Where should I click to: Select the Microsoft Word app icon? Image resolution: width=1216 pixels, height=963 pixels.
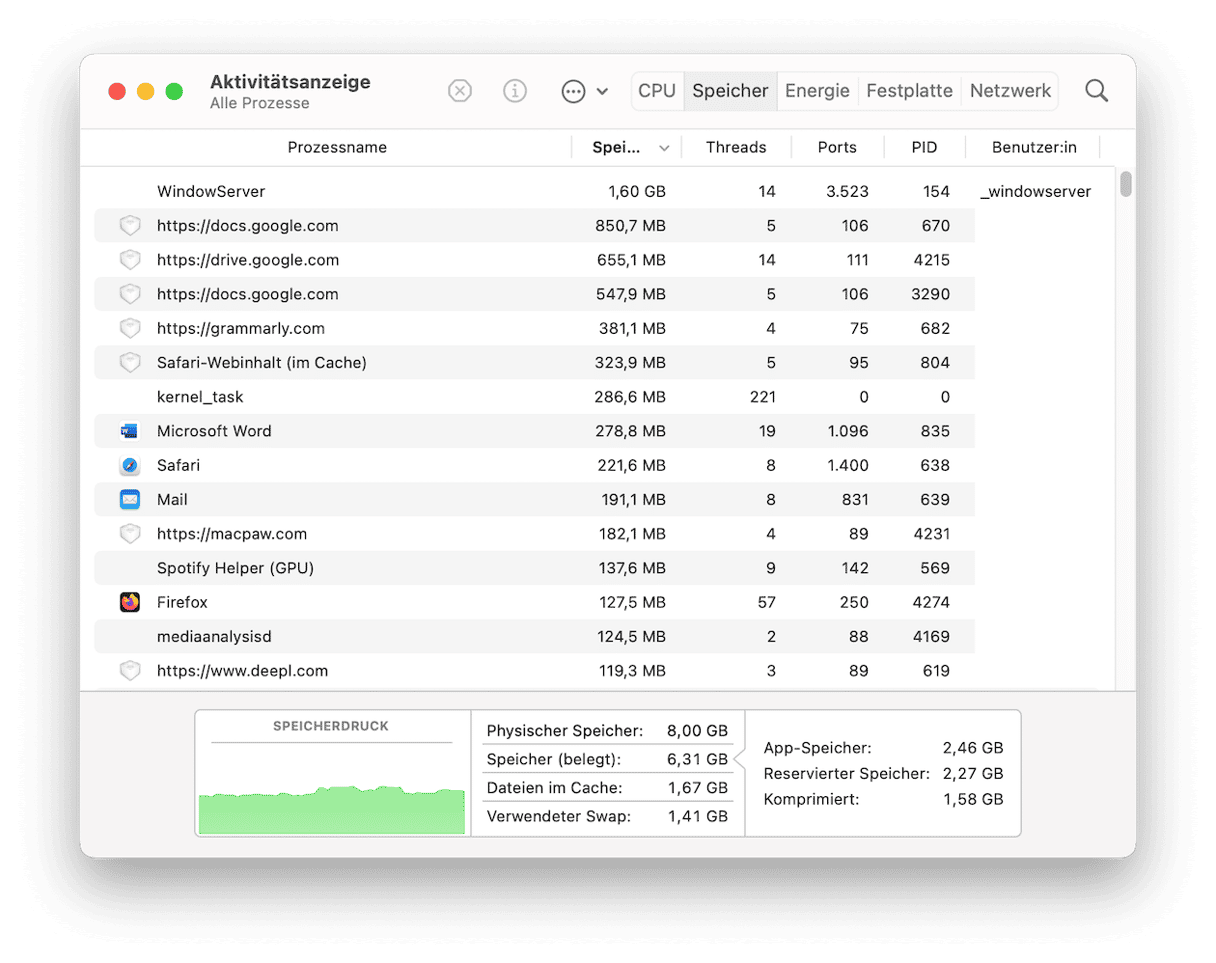tap(130, 431)
